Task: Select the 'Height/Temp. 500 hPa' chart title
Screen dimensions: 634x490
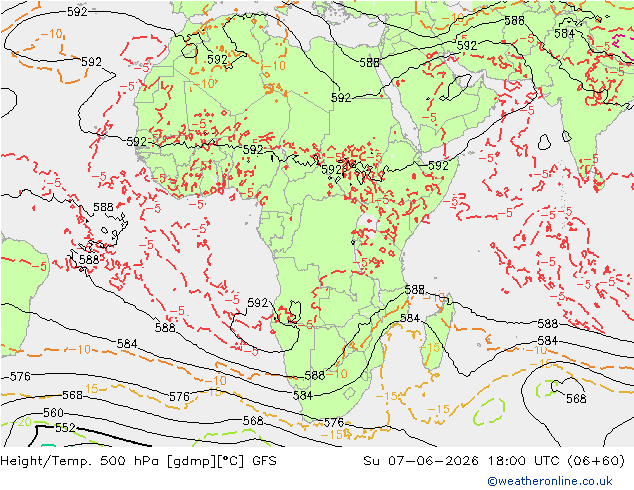Action: (x=81, y=461)
